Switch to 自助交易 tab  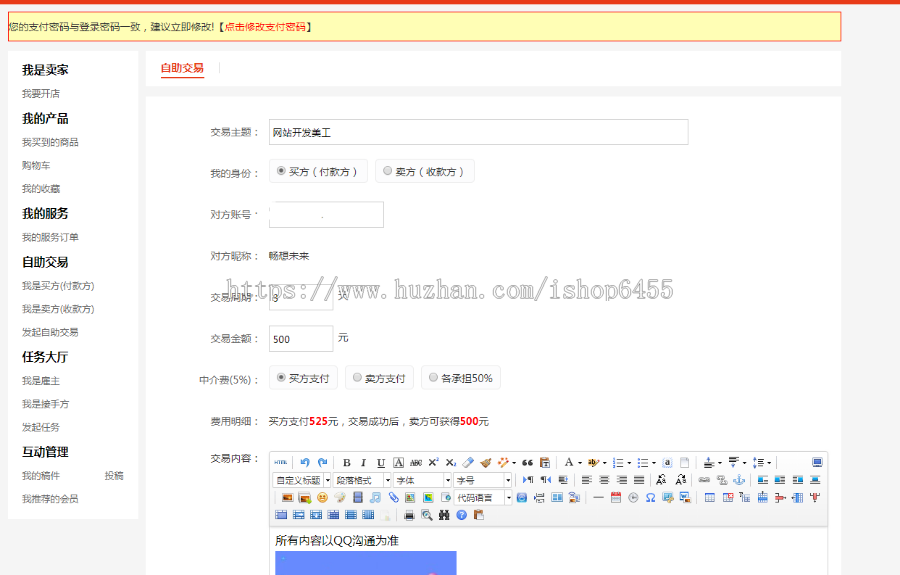click(x=182, y=68)
